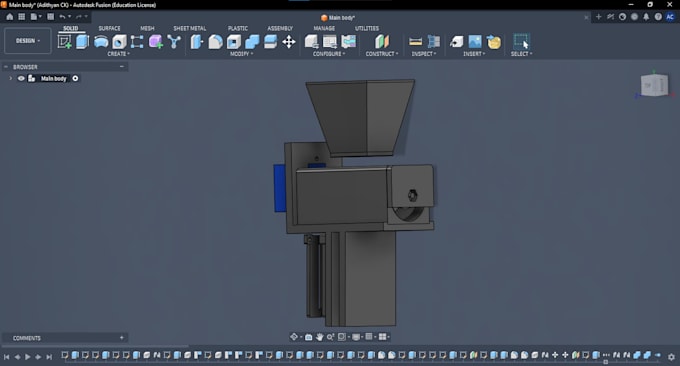This screenshot has height=366, width=680.
Task: Select the Rectangular Pattern tool
Action: [x=137, y=42]
